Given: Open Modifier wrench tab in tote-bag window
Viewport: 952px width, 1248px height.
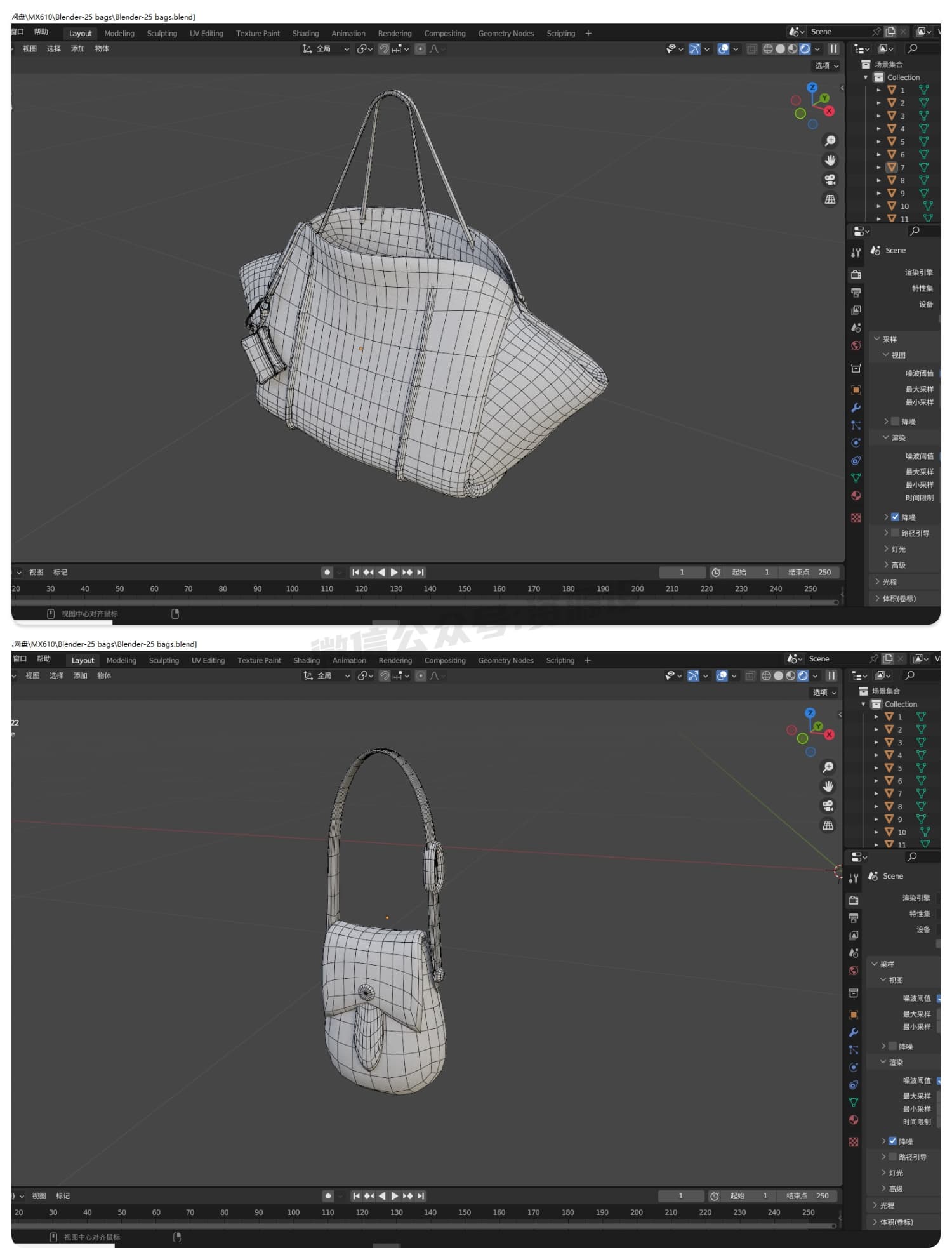Looking at the screenshot, I should point(856,408).
